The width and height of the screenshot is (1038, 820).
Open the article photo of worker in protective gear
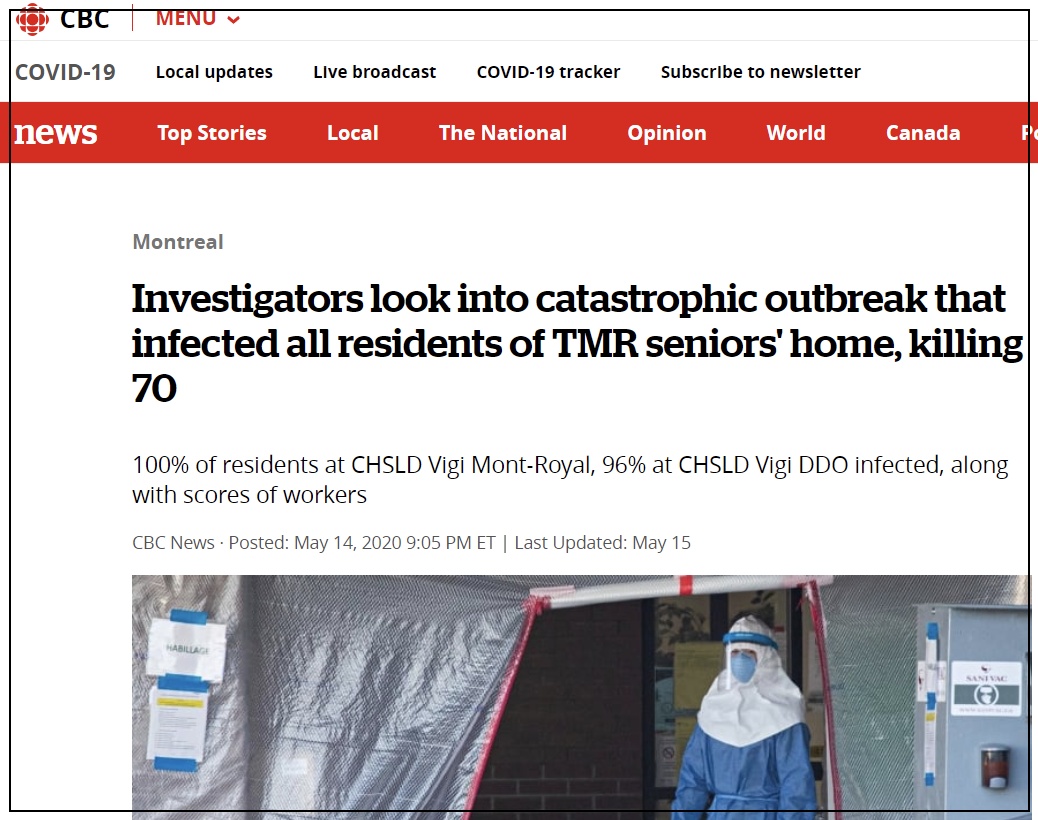581,697
